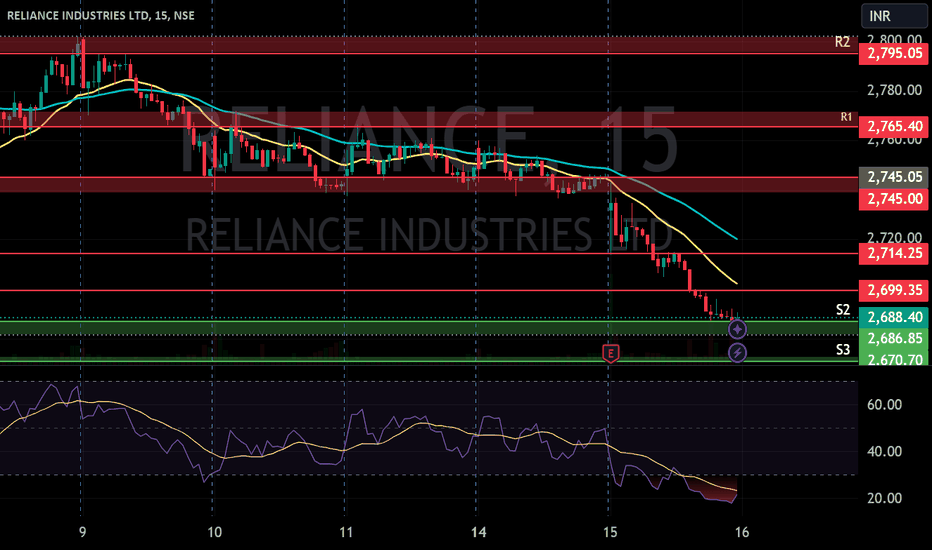Select the 2,745.05 gray price label
This screenshot has width=932, height=550.
(x=894, y=177)
